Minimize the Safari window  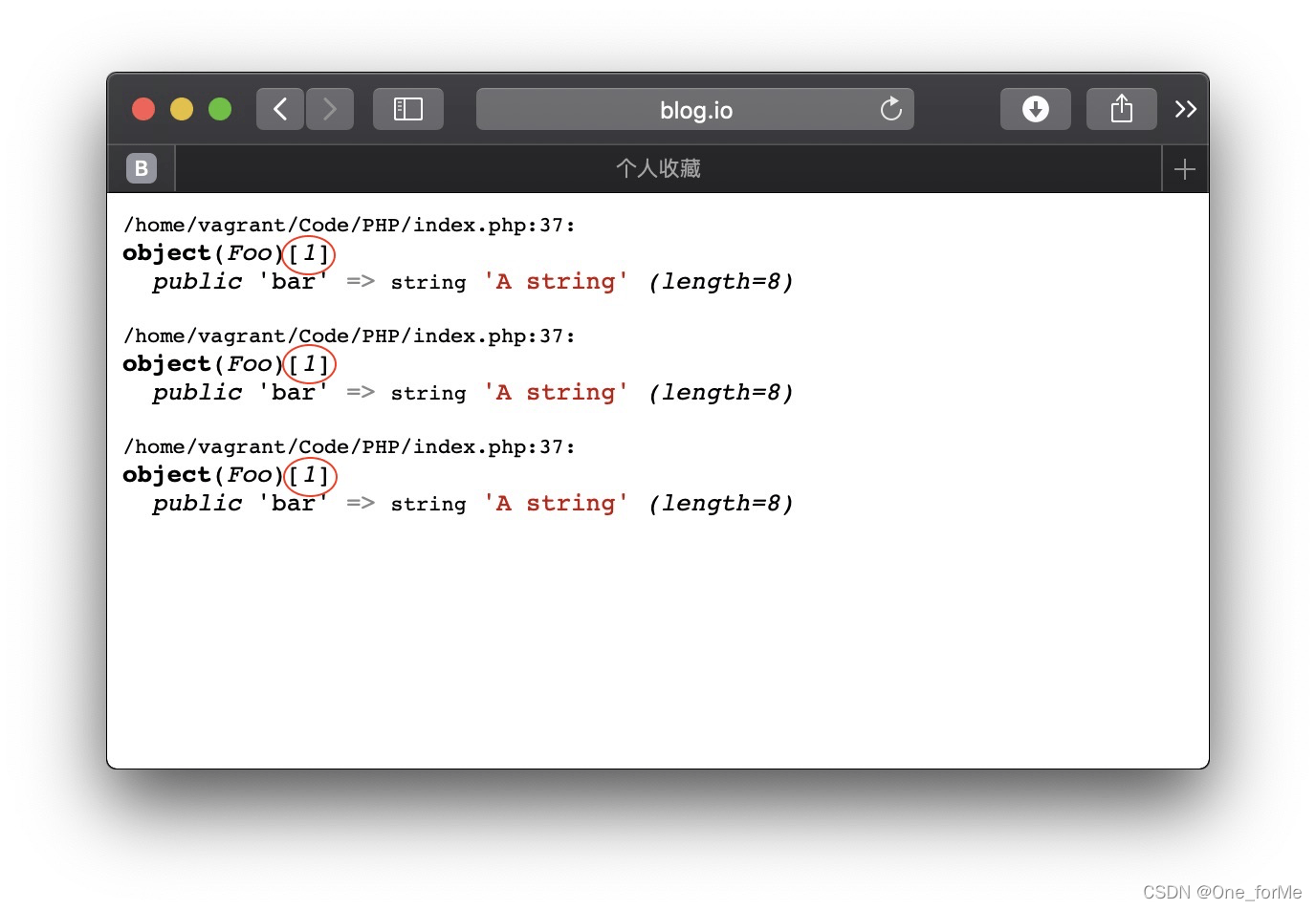point(182,109)
